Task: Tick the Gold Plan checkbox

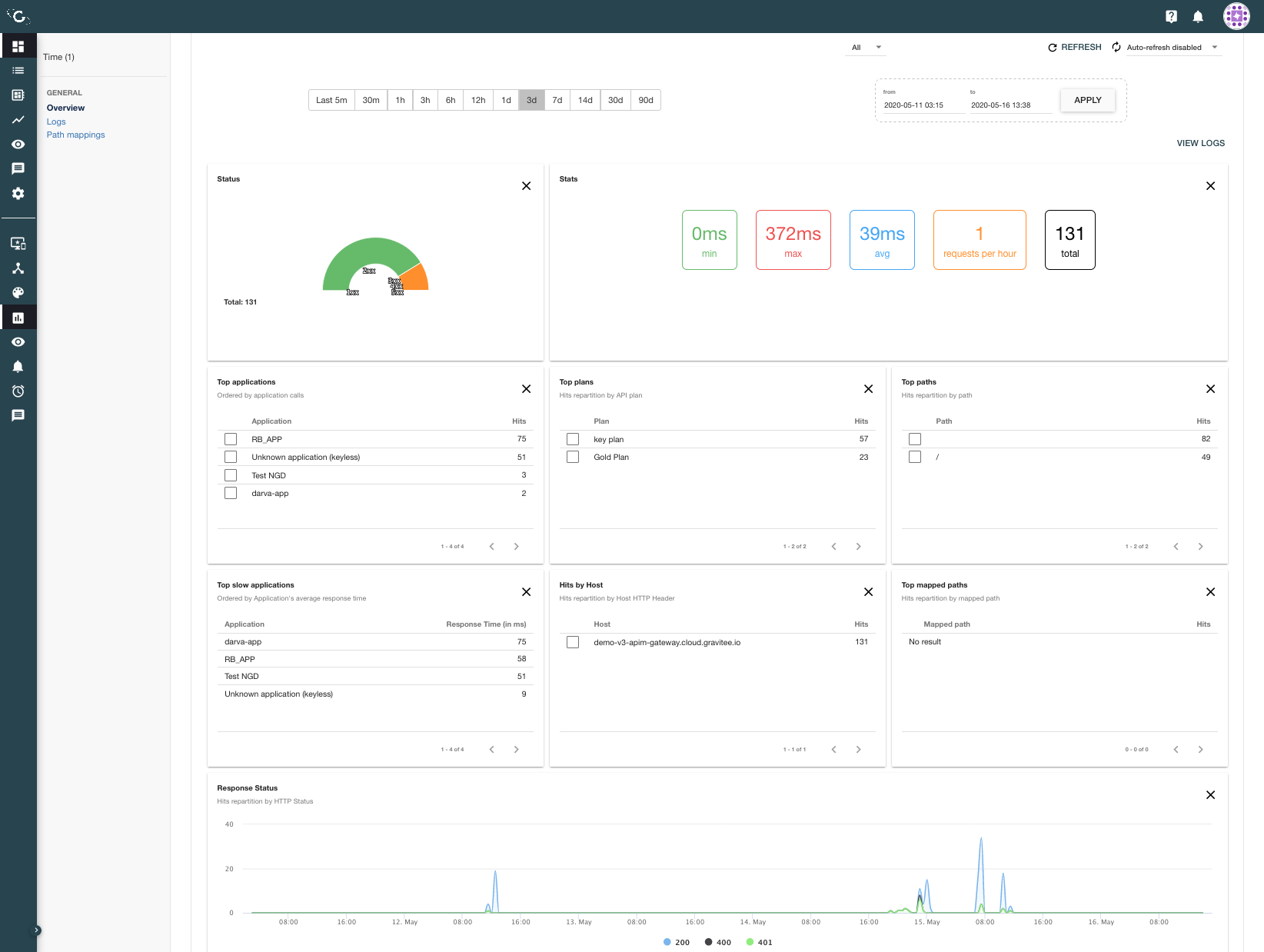Action: pos(573,457)
